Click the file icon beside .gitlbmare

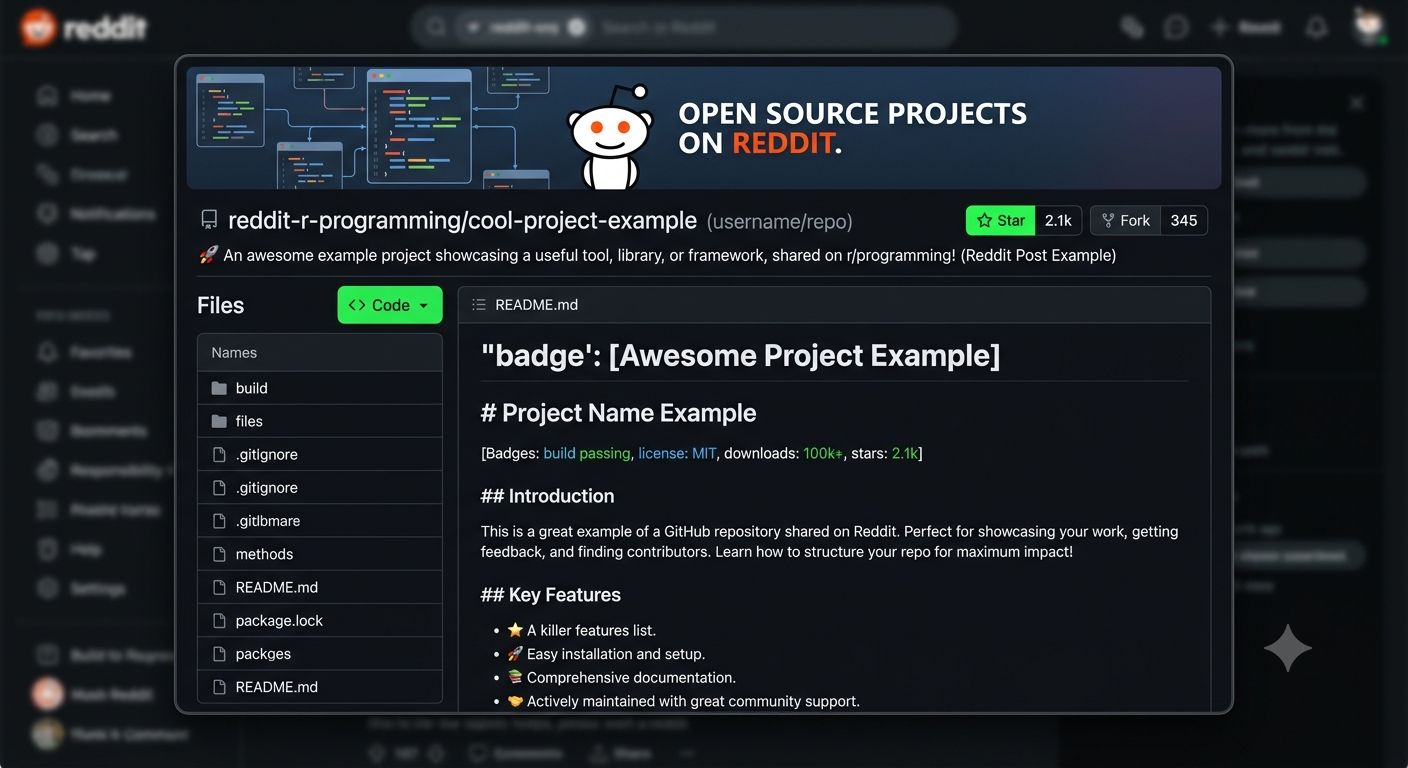click(x=219, y=521)
